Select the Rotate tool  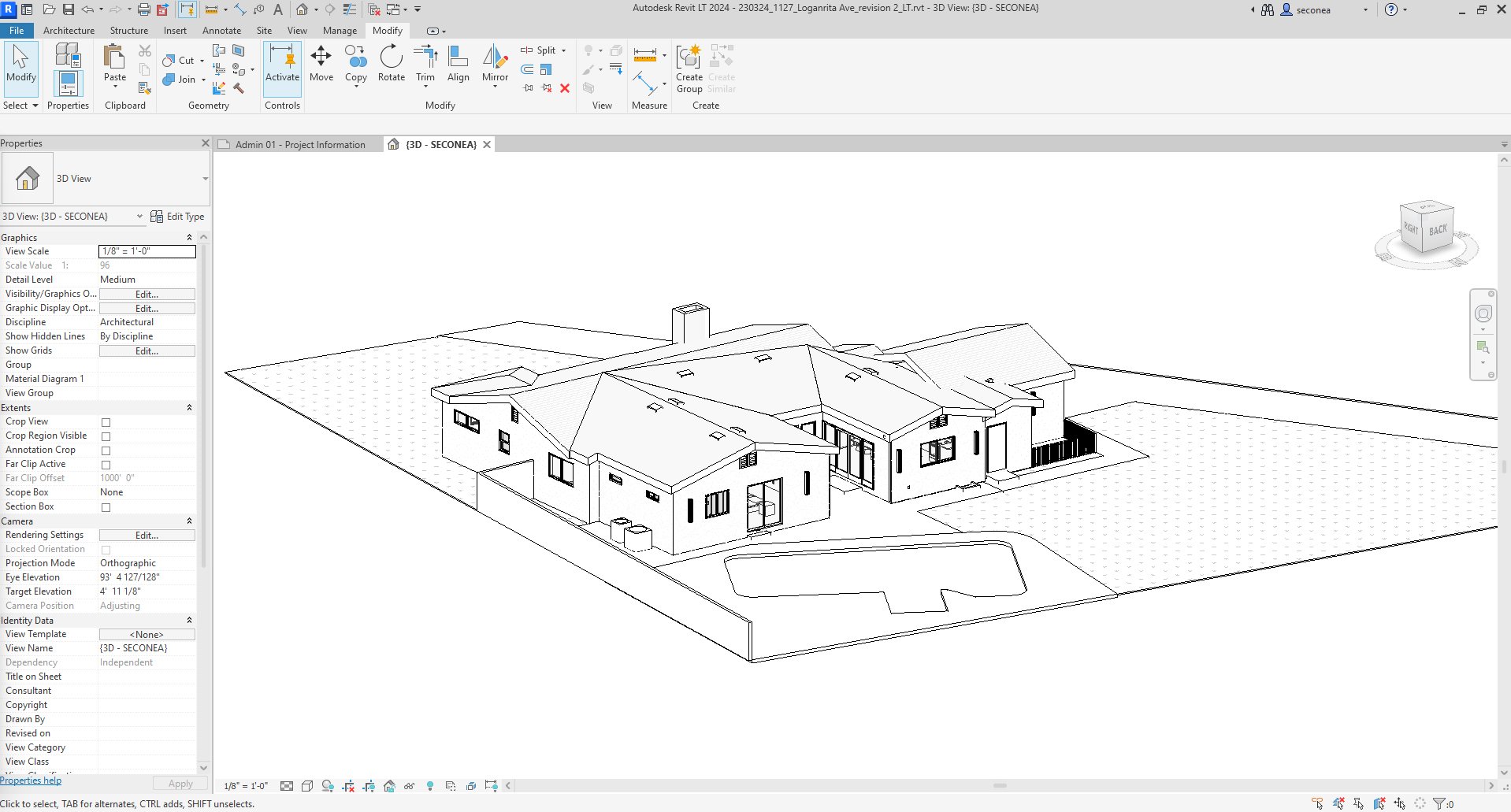pyautogui.click(x=392, y=63)
